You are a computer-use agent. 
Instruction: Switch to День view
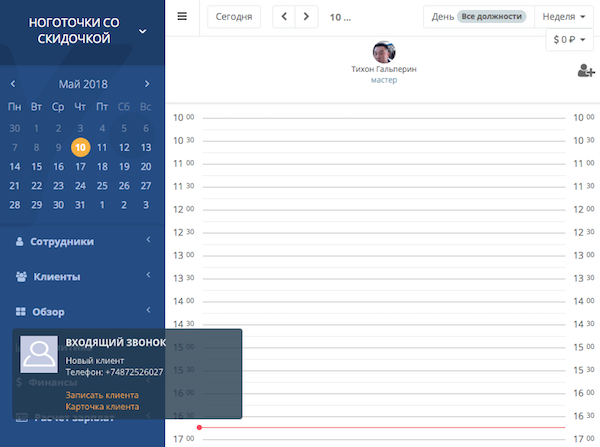pos(442,17)
